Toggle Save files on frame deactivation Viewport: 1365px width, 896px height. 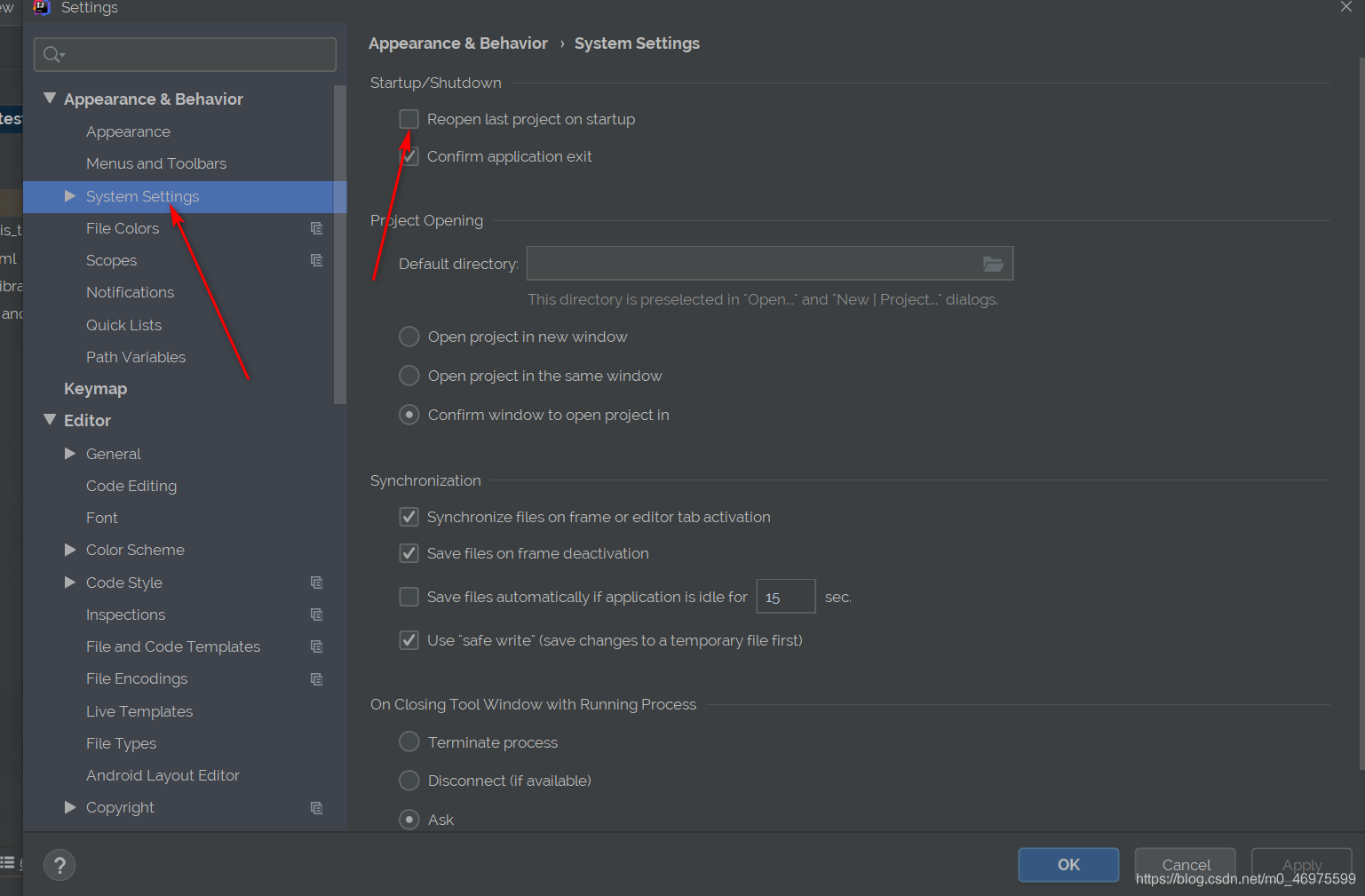pos(409,553)
